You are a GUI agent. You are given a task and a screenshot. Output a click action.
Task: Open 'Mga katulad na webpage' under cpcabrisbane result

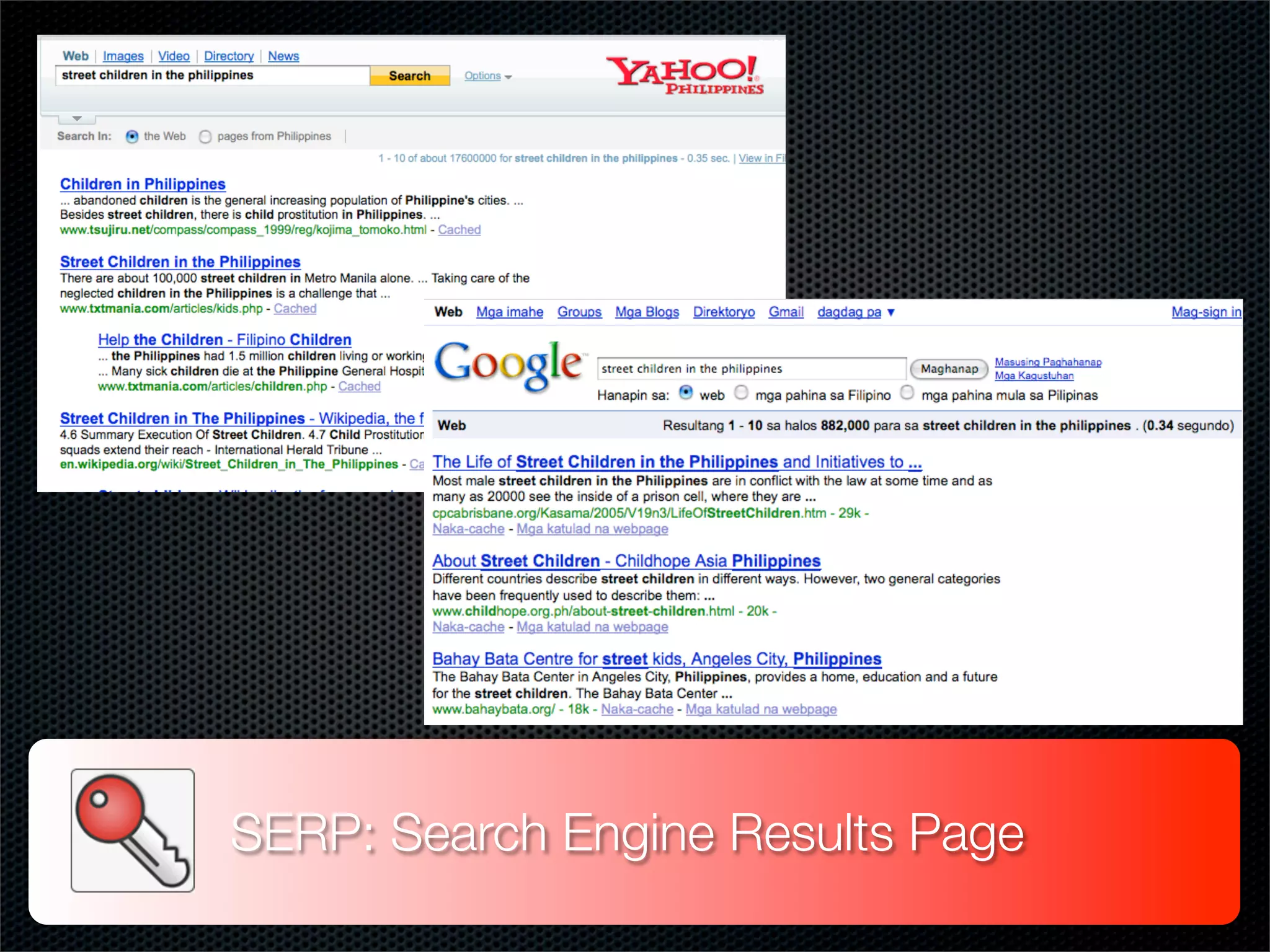point(592,529)
